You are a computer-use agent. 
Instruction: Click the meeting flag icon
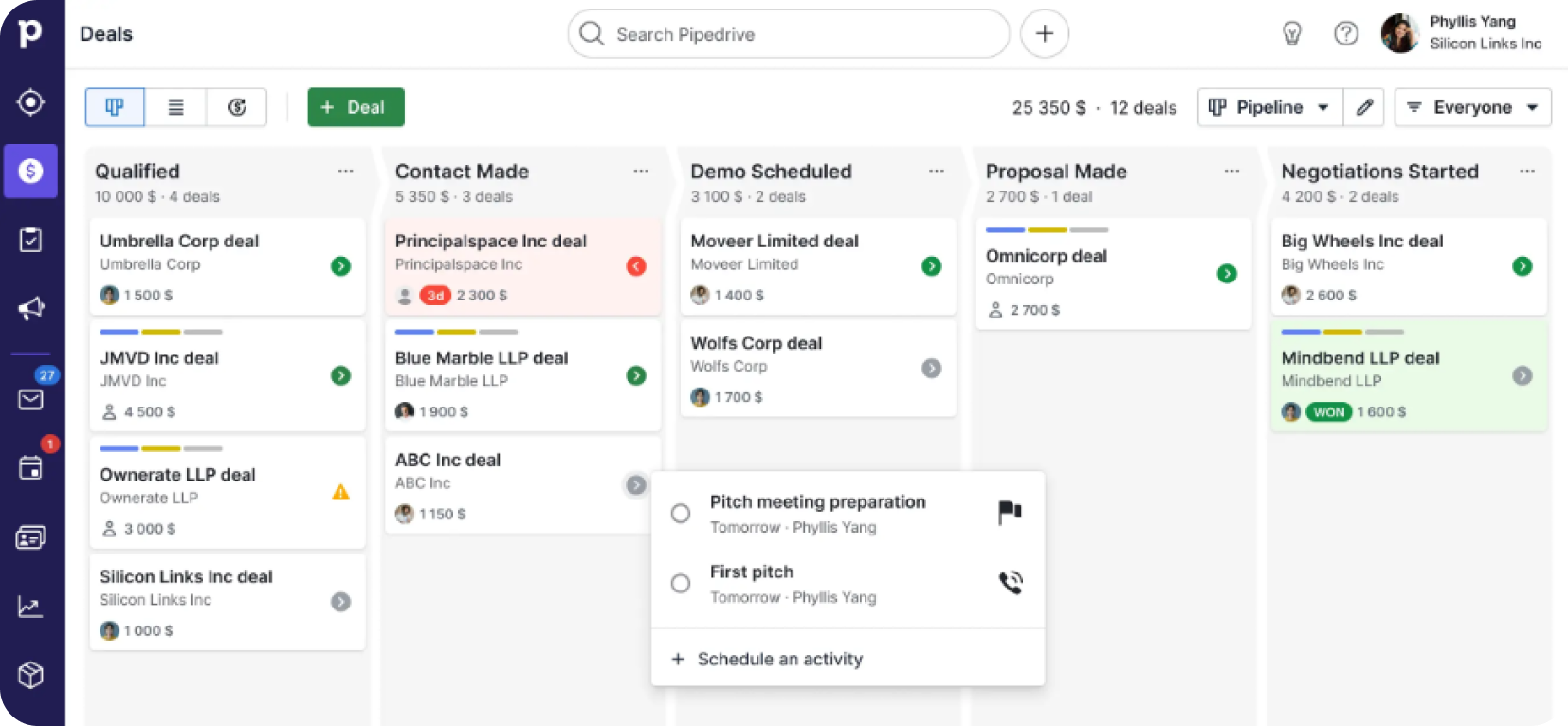[x=1011, y=513]
